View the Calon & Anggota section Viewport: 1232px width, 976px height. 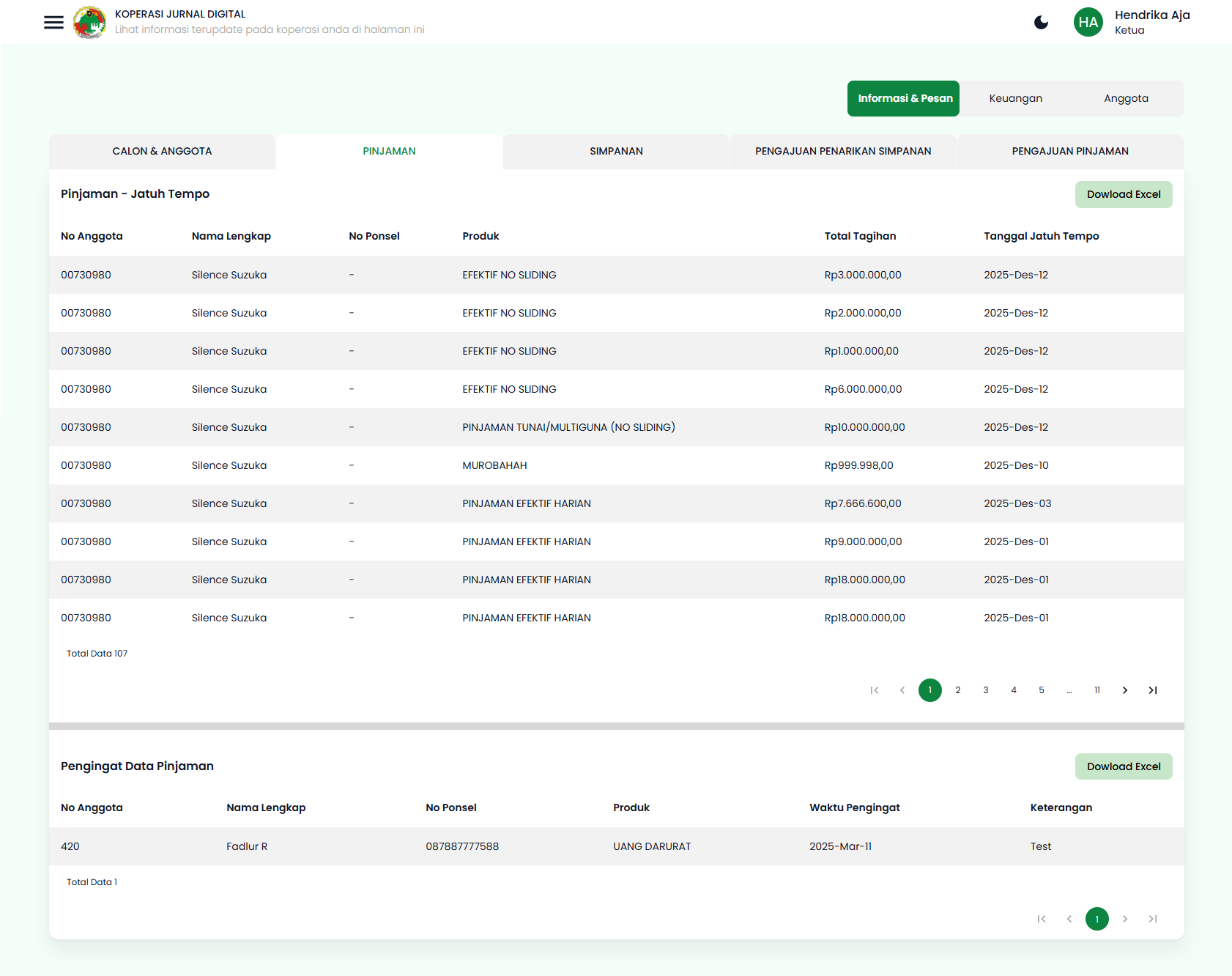click(x=162, y=151)
